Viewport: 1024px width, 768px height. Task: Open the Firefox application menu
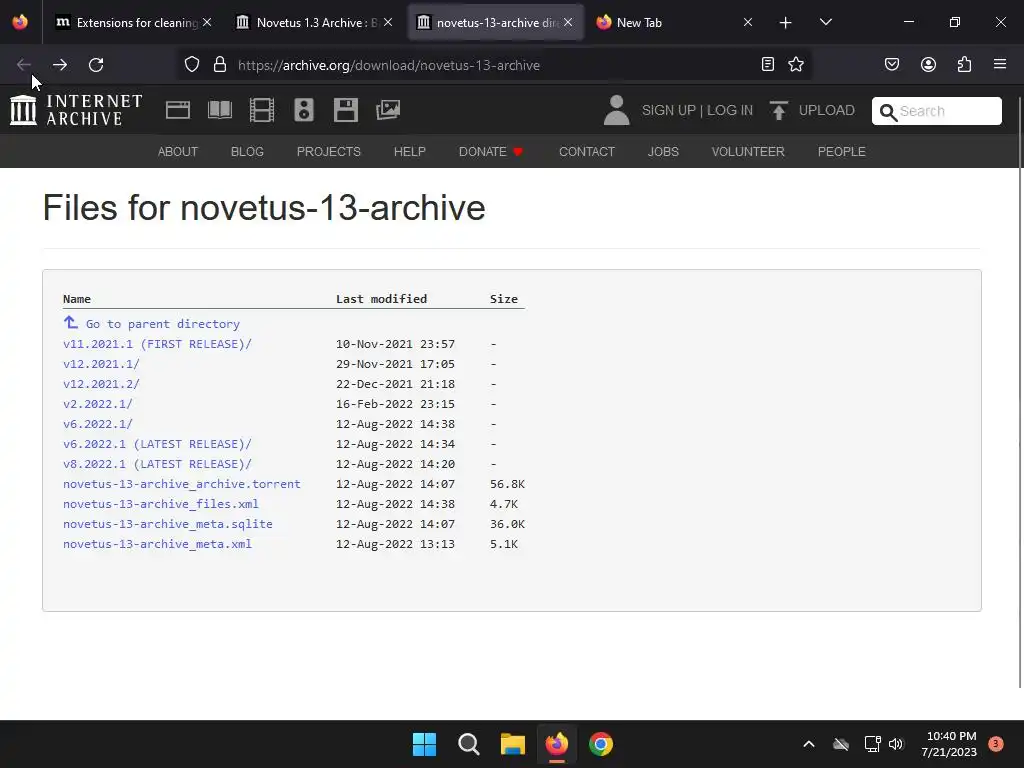pyautogui.click(x=1000, y=64)
